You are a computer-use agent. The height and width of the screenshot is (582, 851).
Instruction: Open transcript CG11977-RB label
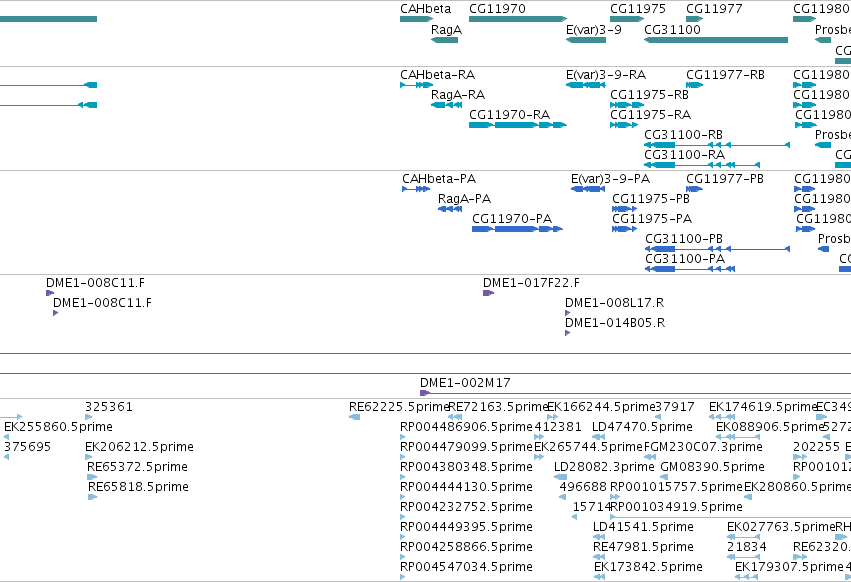coord(725,75)
